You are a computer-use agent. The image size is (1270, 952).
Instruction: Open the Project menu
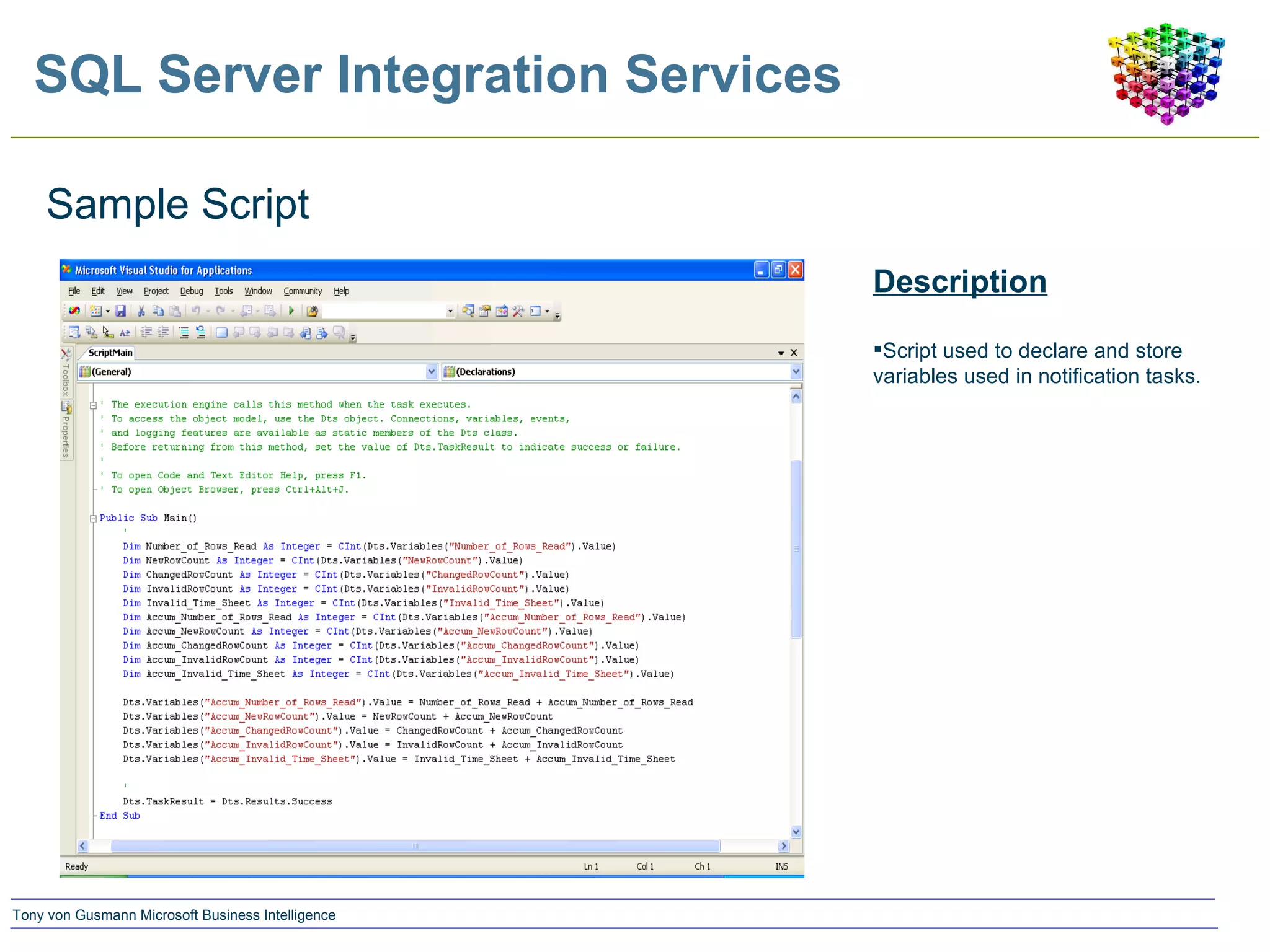[x=156, y=291]
